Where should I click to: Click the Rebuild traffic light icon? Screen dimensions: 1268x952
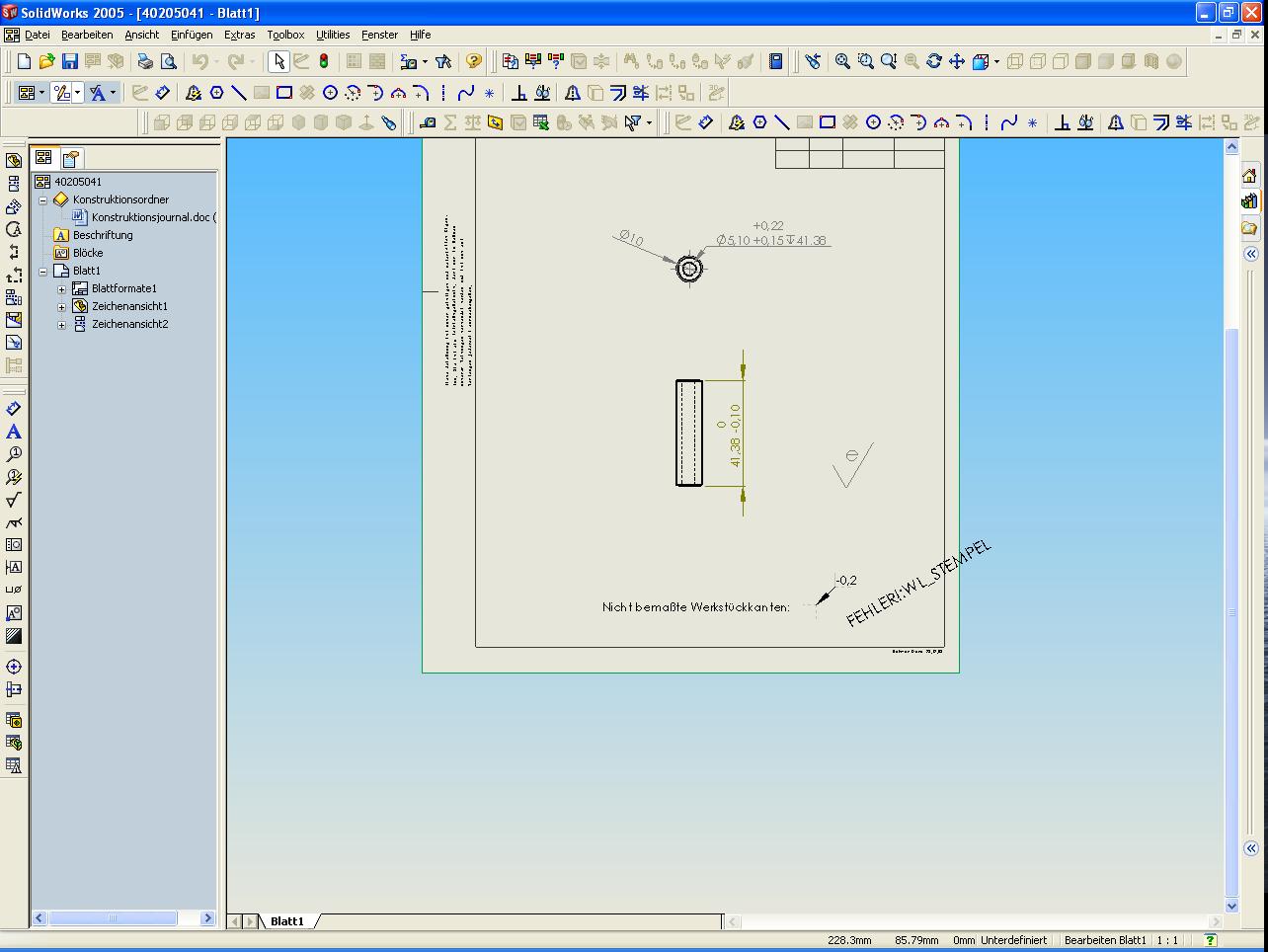coord(324,61)
